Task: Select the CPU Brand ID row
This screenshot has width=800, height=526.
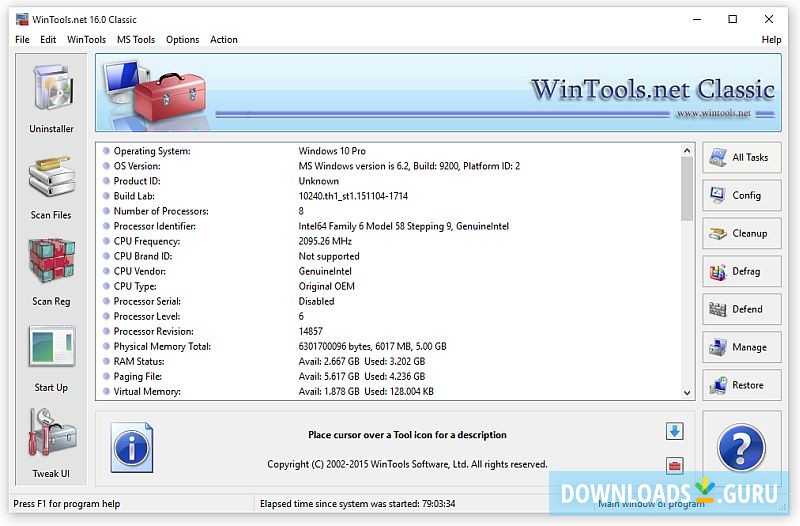Action: point(391,256)
